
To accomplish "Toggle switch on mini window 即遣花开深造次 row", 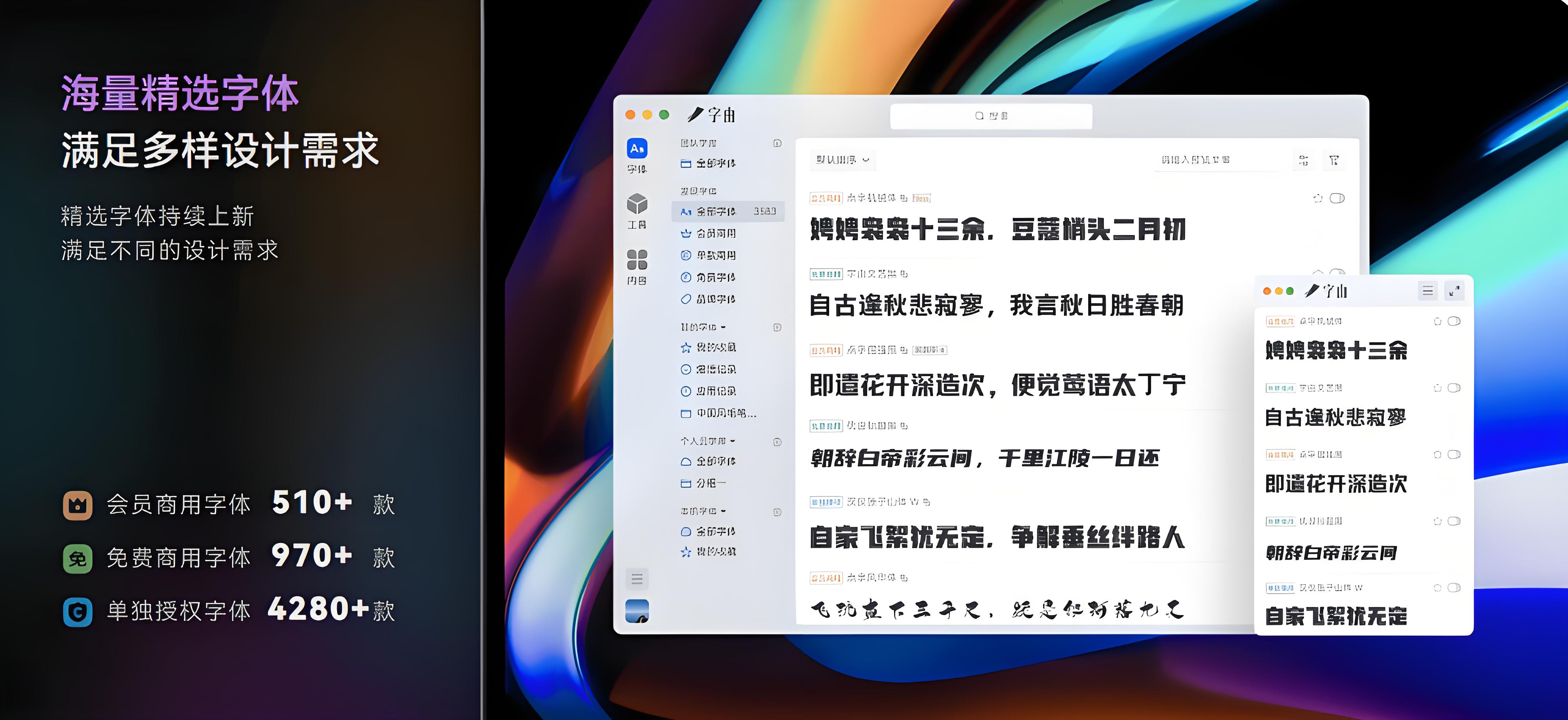I will point(1454,455).
